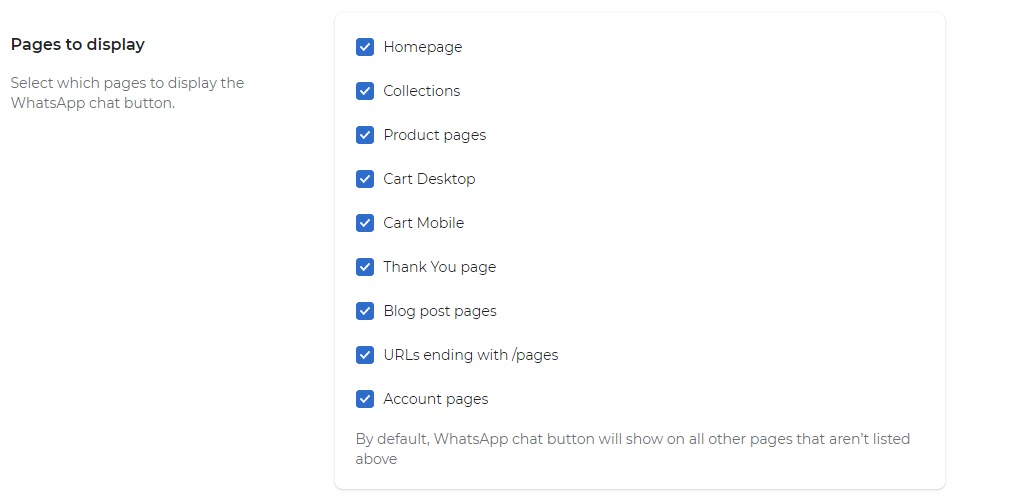Click the 'Account pages' label text
This screenshot has height=500, width=1024.
(436, 399)
